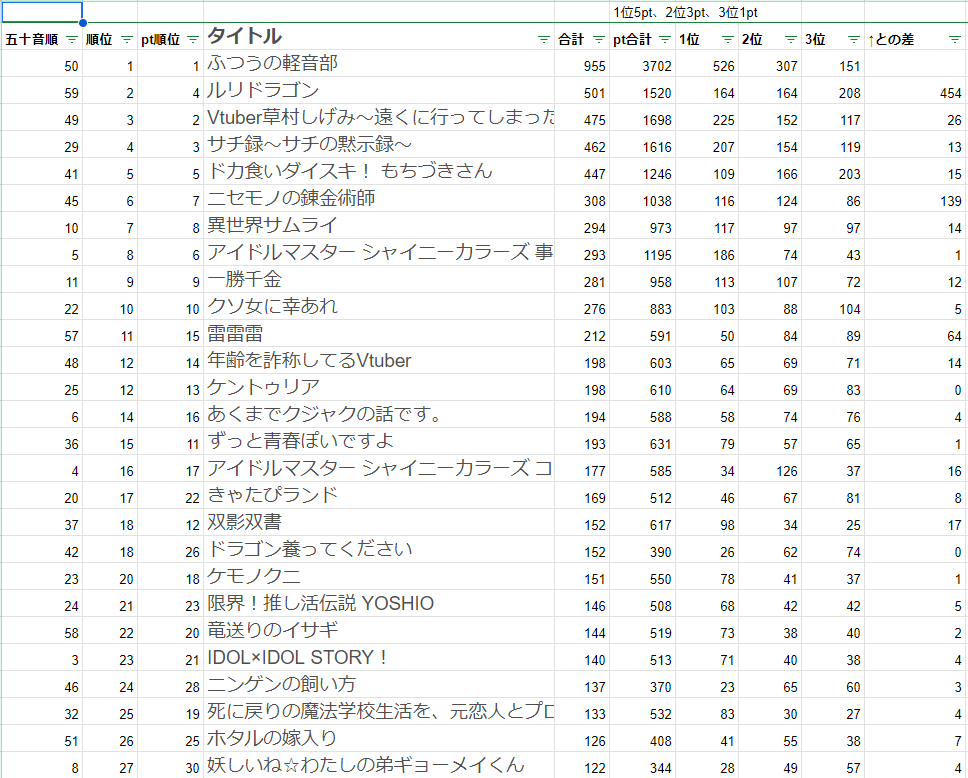
Task: Select title cell 竜送りのイサギ
Action: coord(378,631)
